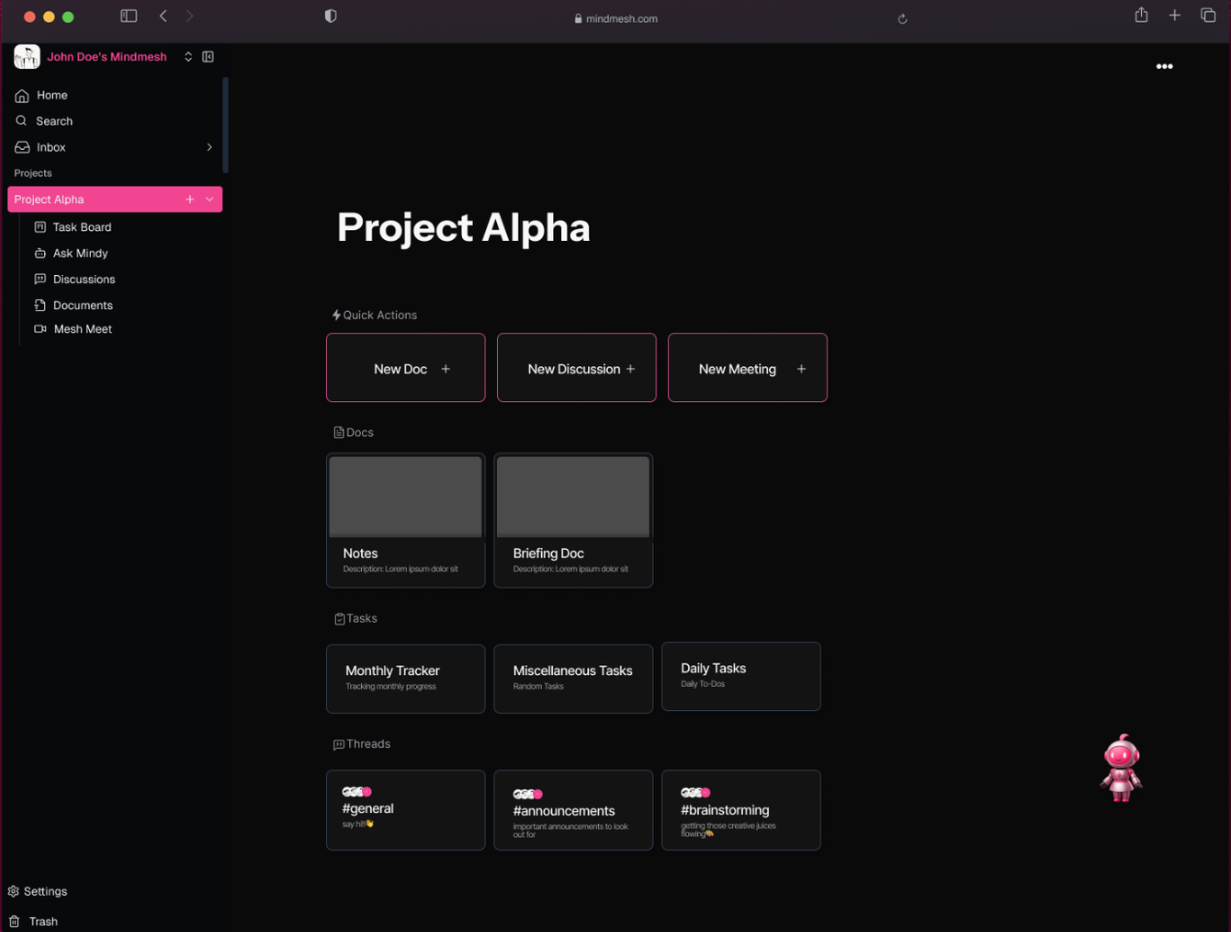Collapse the Project Alpha chevron

pyautogui.click(x=210, y=199)
